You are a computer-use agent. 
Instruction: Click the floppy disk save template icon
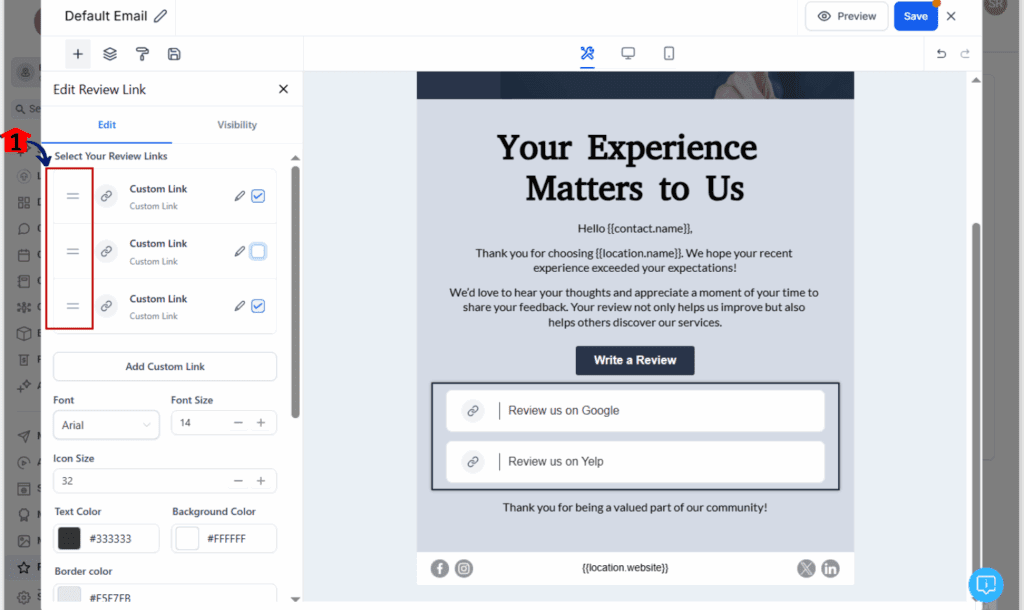pos(174,54)
